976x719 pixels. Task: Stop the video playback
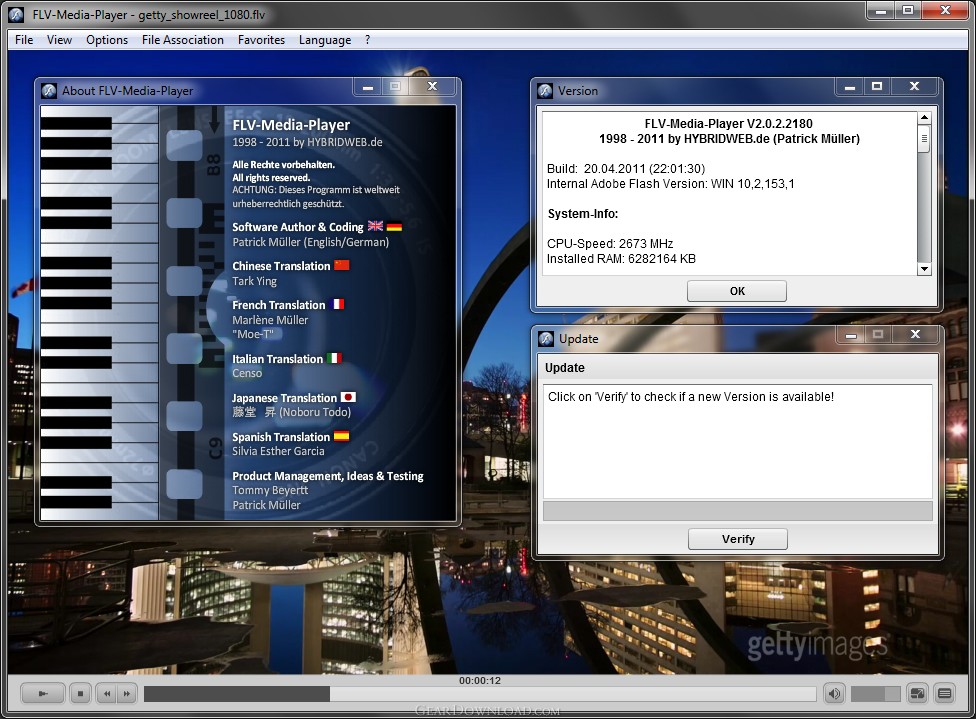tap(80, 693)
